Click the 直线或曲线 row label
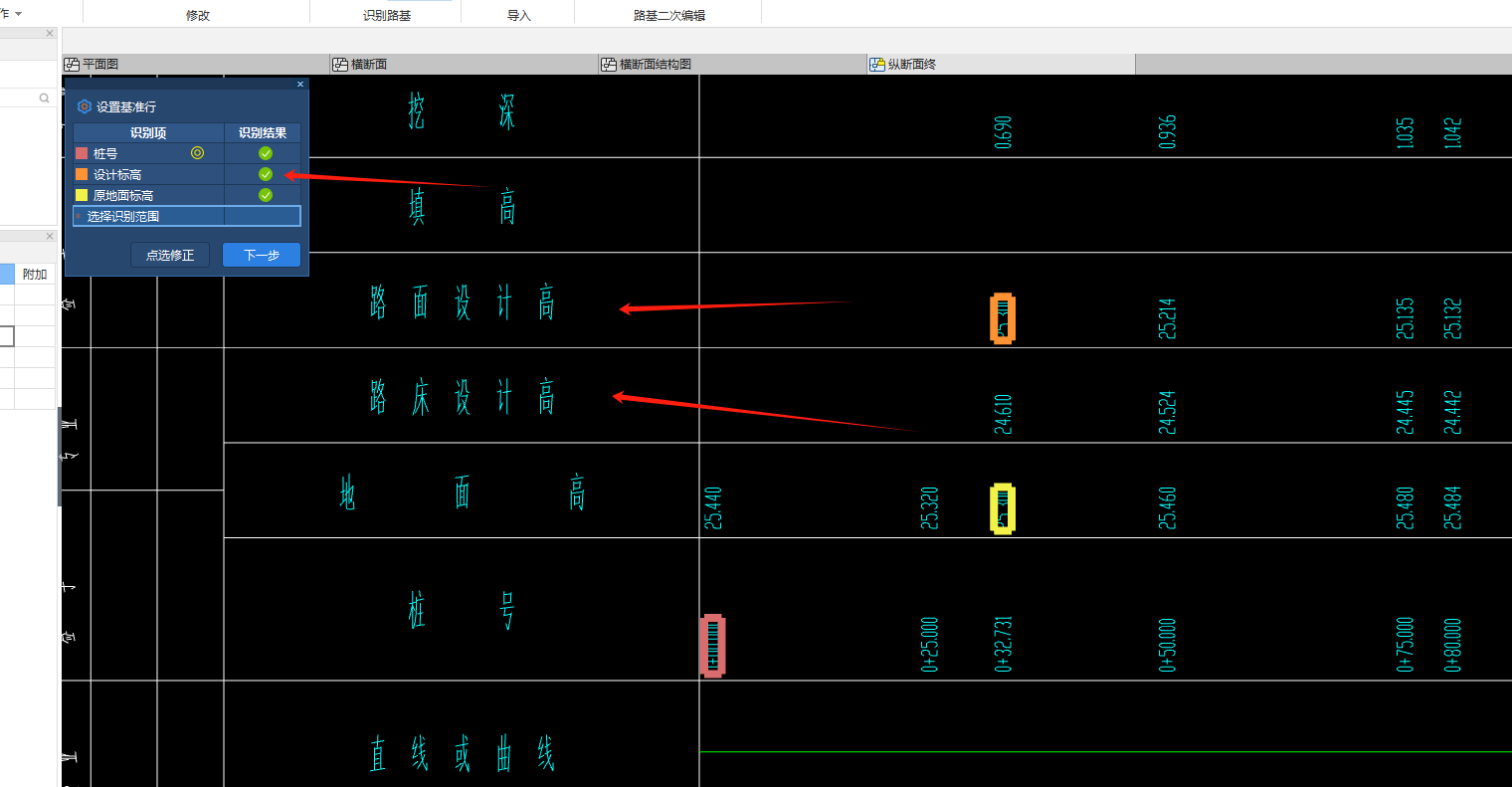1512x787 pixels. [463, 754]
